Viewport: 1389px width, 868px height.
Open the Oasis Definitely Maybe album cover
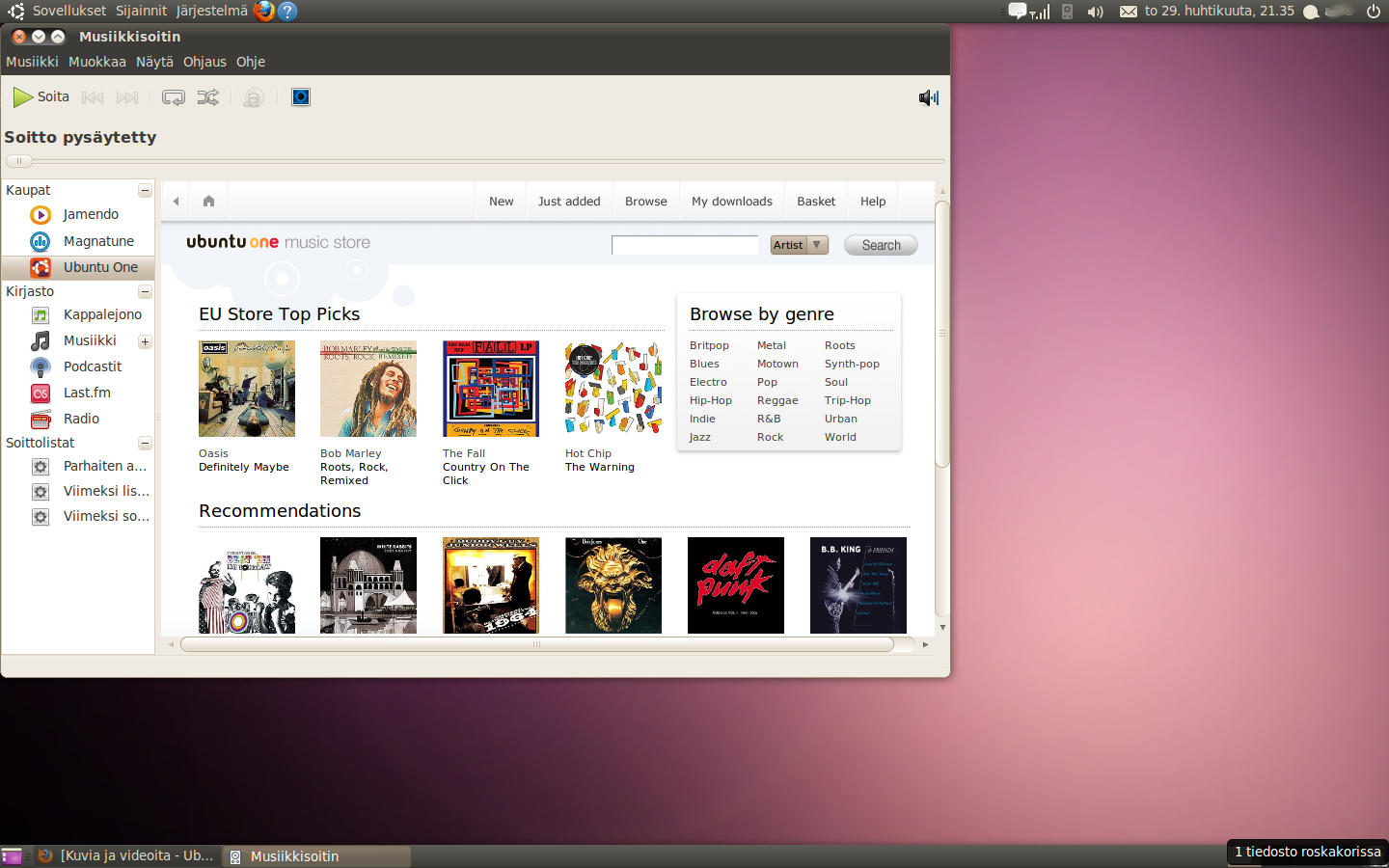[247, 389]
